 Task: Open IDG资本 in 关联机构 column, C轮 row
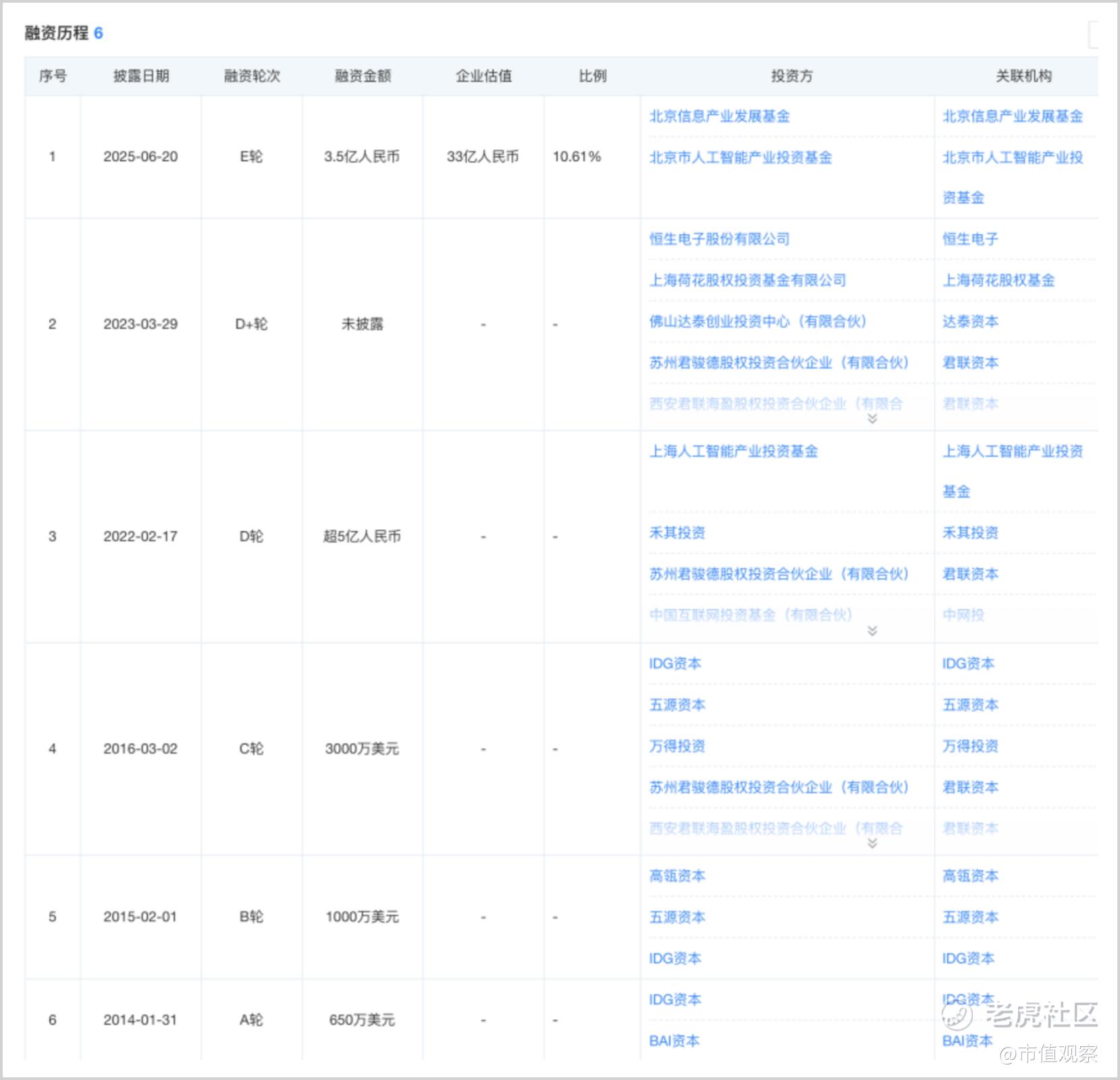tap(968, 664)
